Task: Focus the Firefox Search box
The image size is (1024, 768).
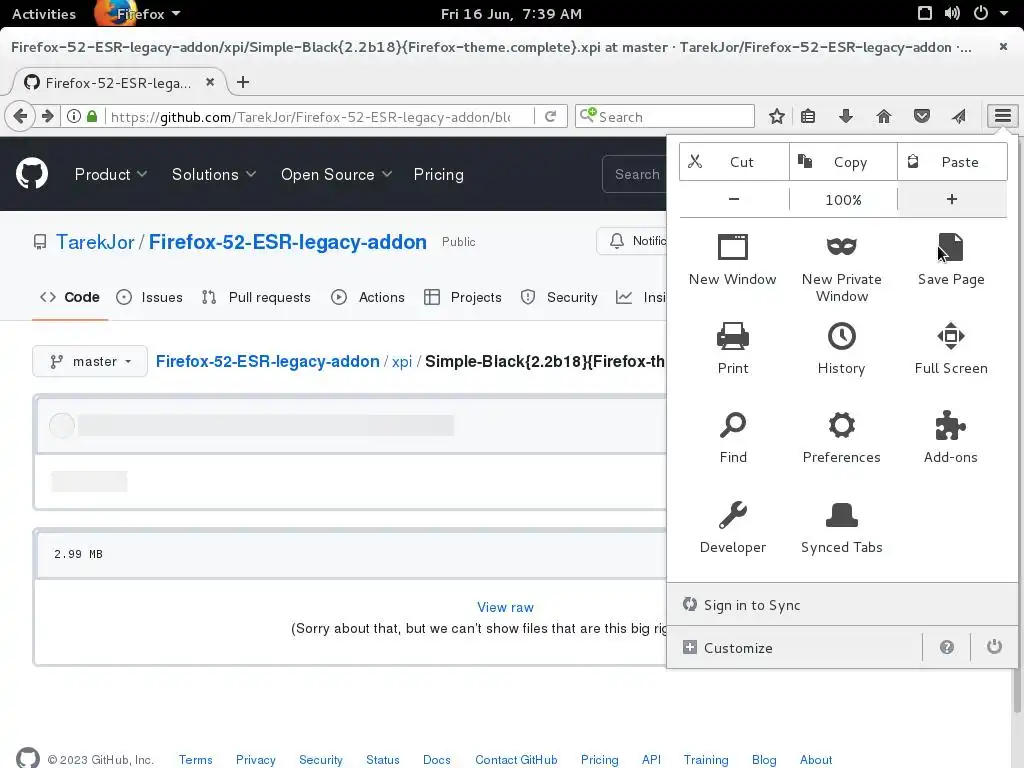Action: 665,116
